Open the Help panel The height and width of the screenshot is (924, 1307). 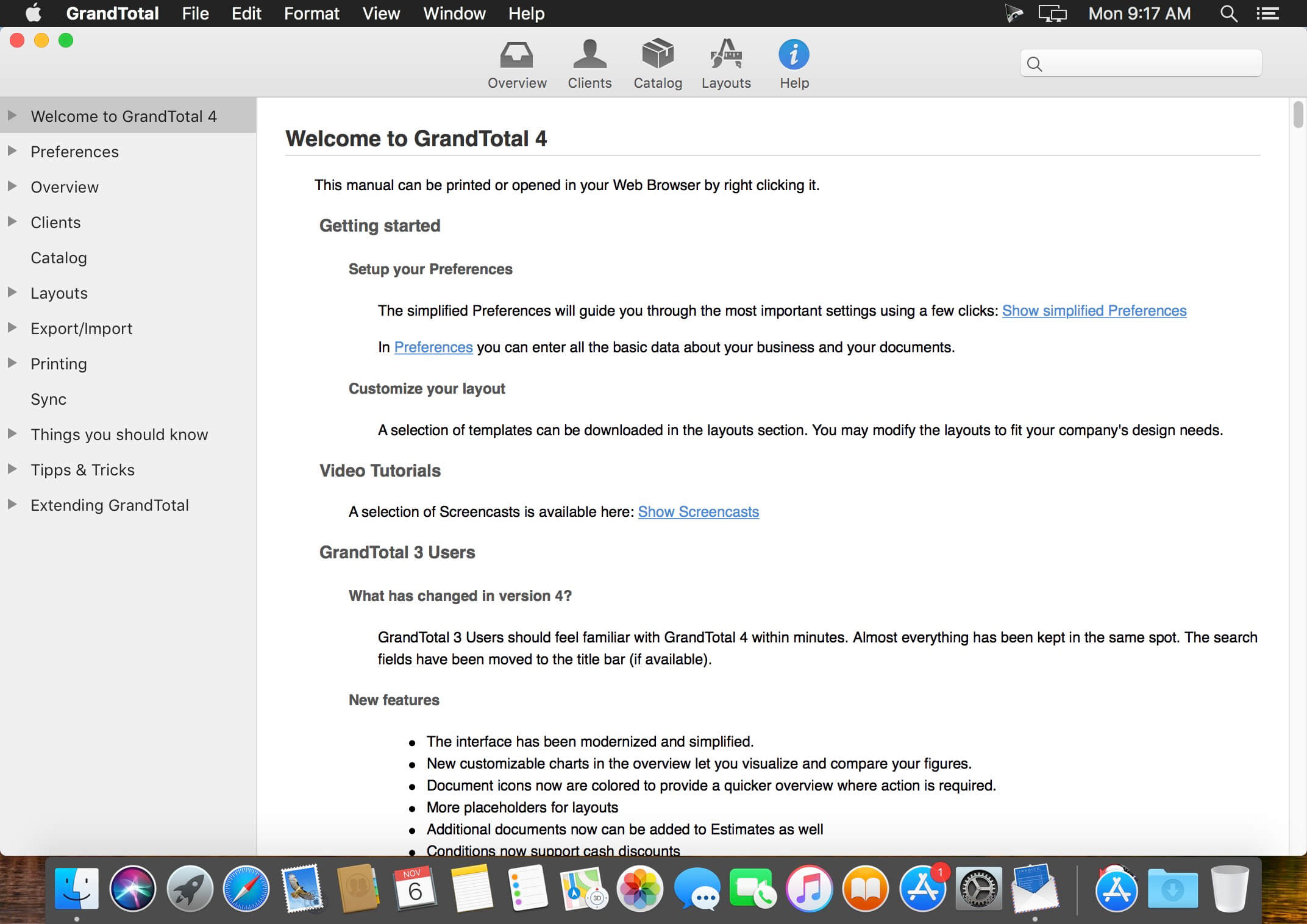(x=794, y=62)
